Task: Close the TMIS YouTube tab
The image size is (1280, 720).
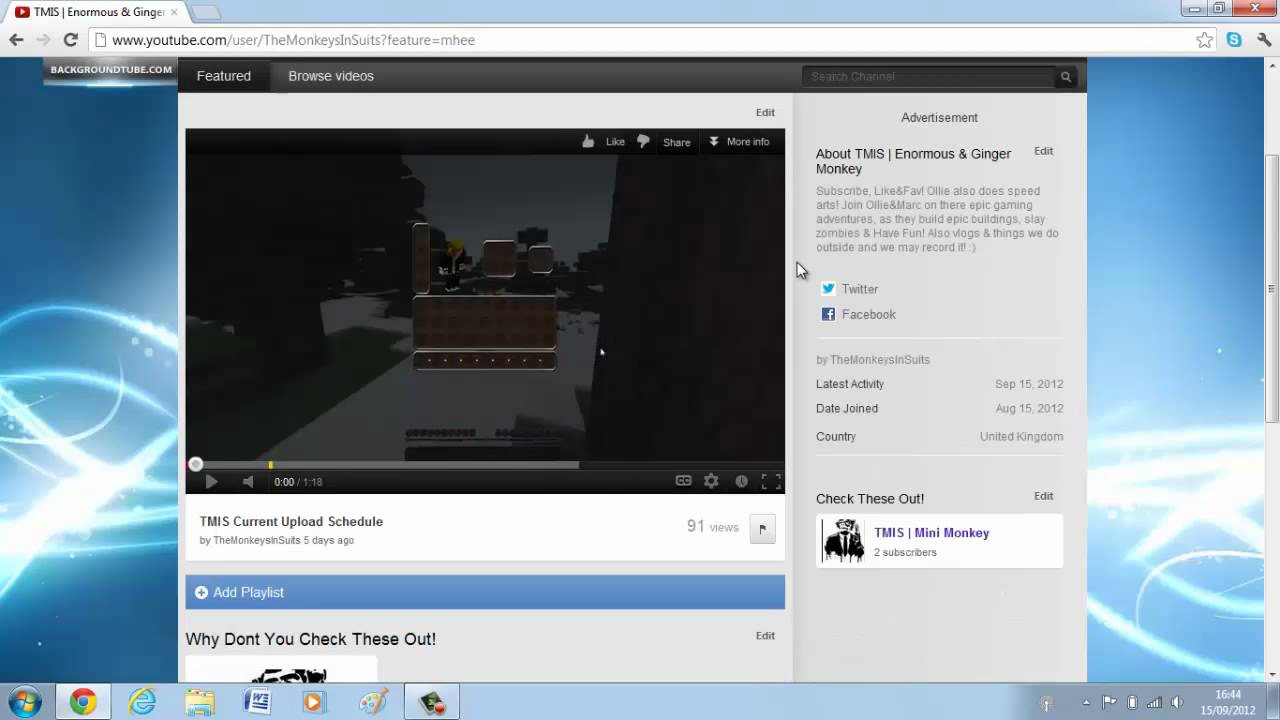Action: [174, 12]
